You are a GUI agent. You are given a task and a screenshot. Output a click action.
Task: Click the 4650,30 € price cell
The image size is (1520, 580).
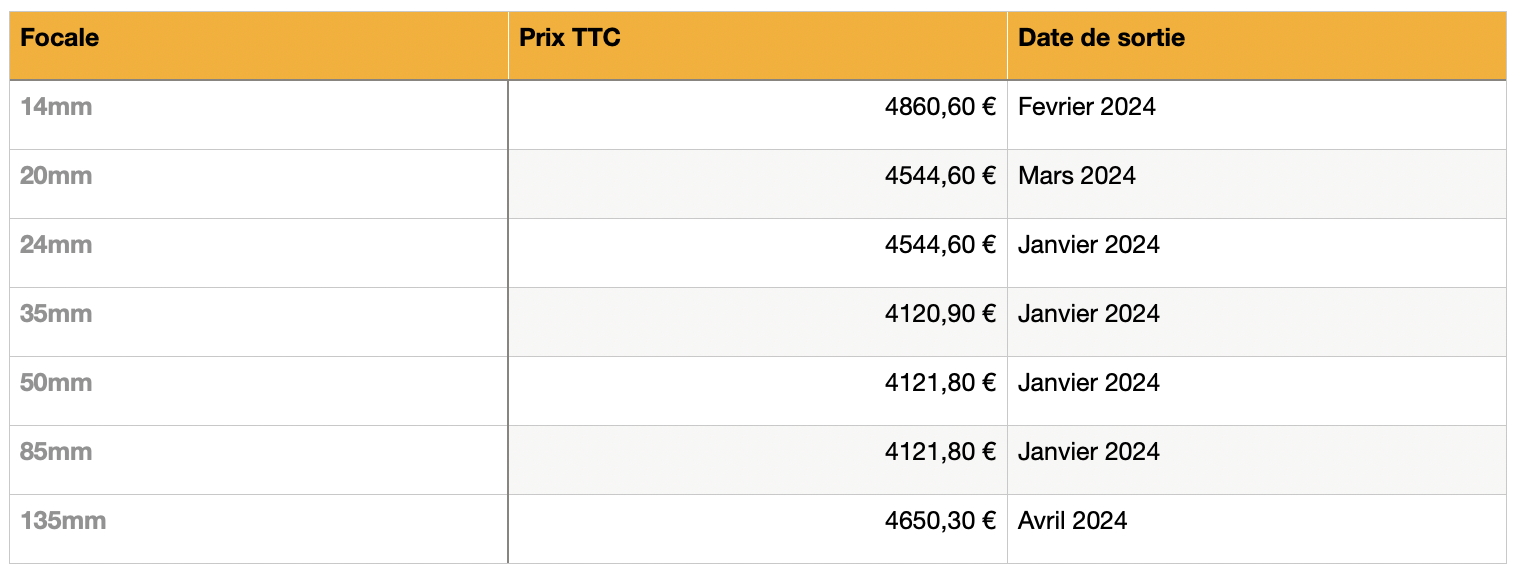pyautogui.click(x=940, y=521)
